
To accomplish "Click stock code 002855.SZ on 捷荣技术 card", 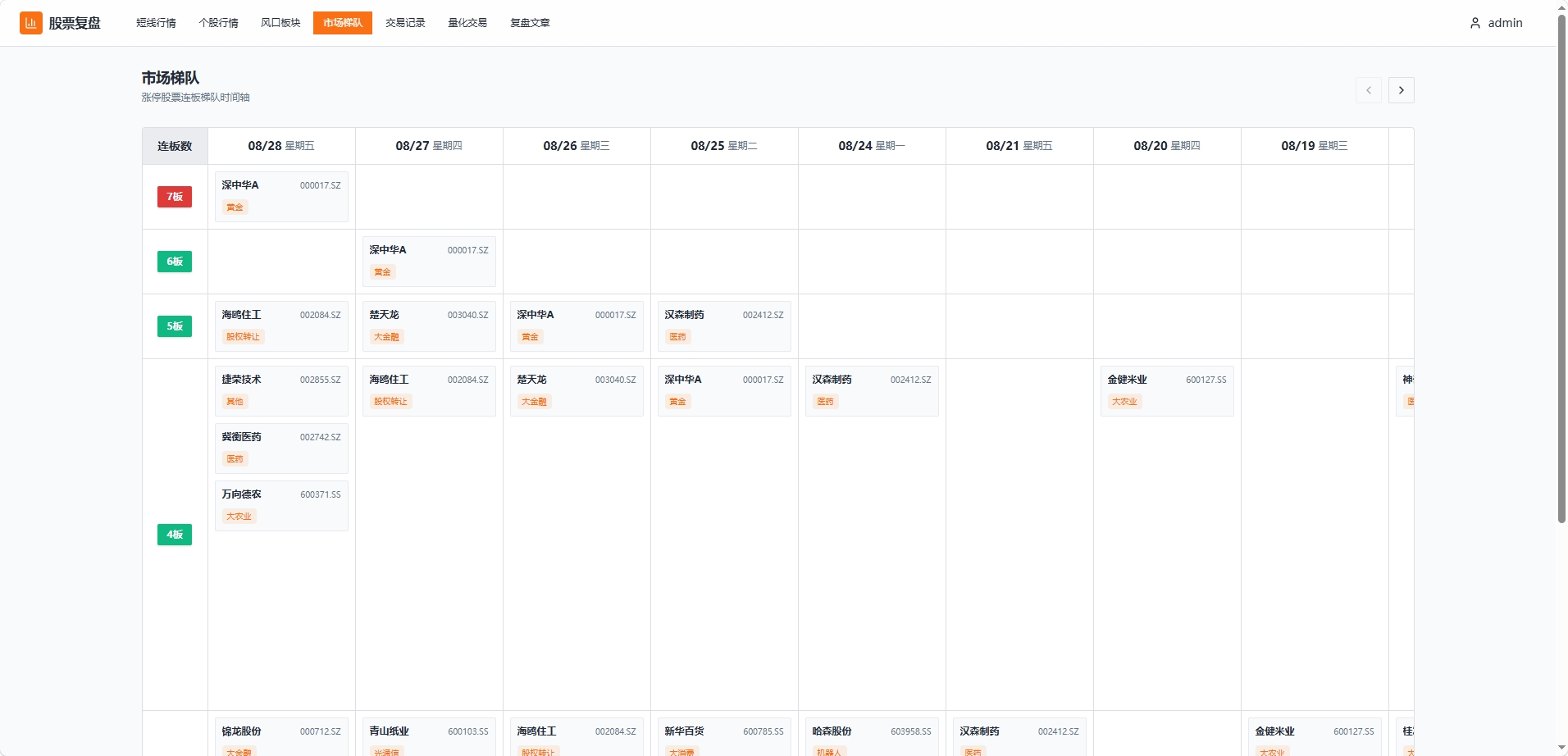I will tap(321, 380).
